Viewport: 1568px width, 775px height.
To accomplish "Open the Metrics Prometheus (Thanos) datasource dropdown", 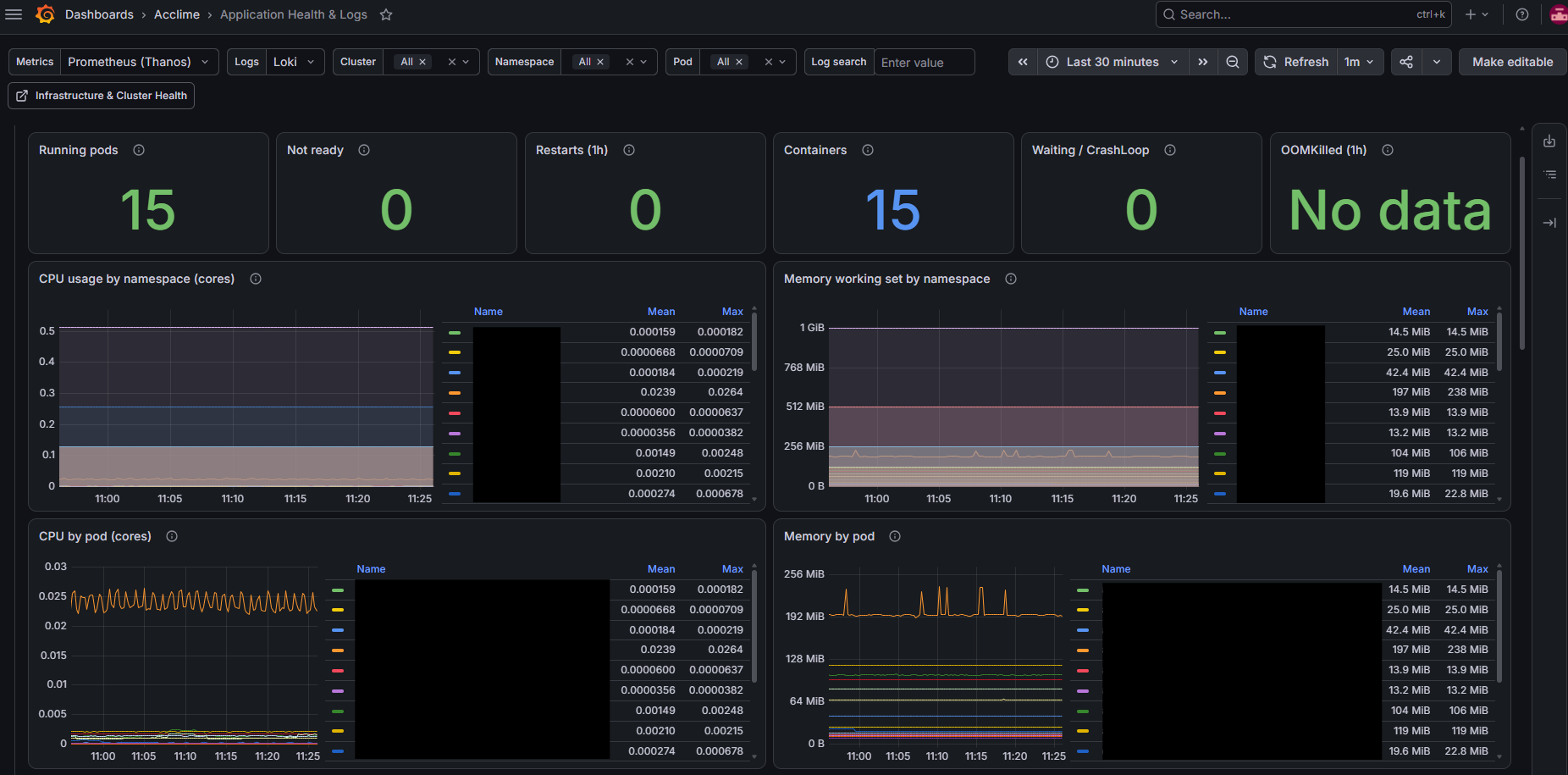I will point(140,62).
